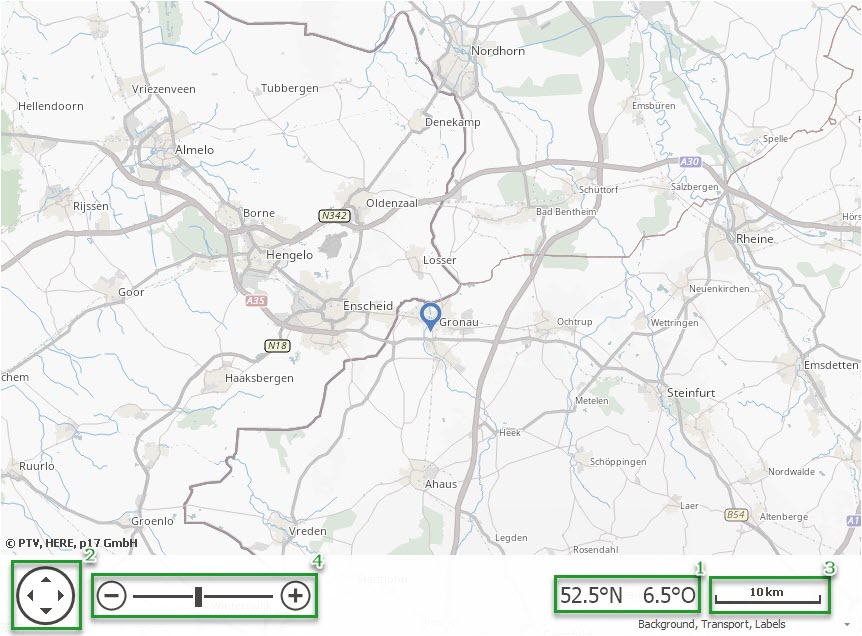Image resolution: width=862 pixels, height=636 pixels.
Task: Click the 10 km scale bar
Action: point(769,595)
